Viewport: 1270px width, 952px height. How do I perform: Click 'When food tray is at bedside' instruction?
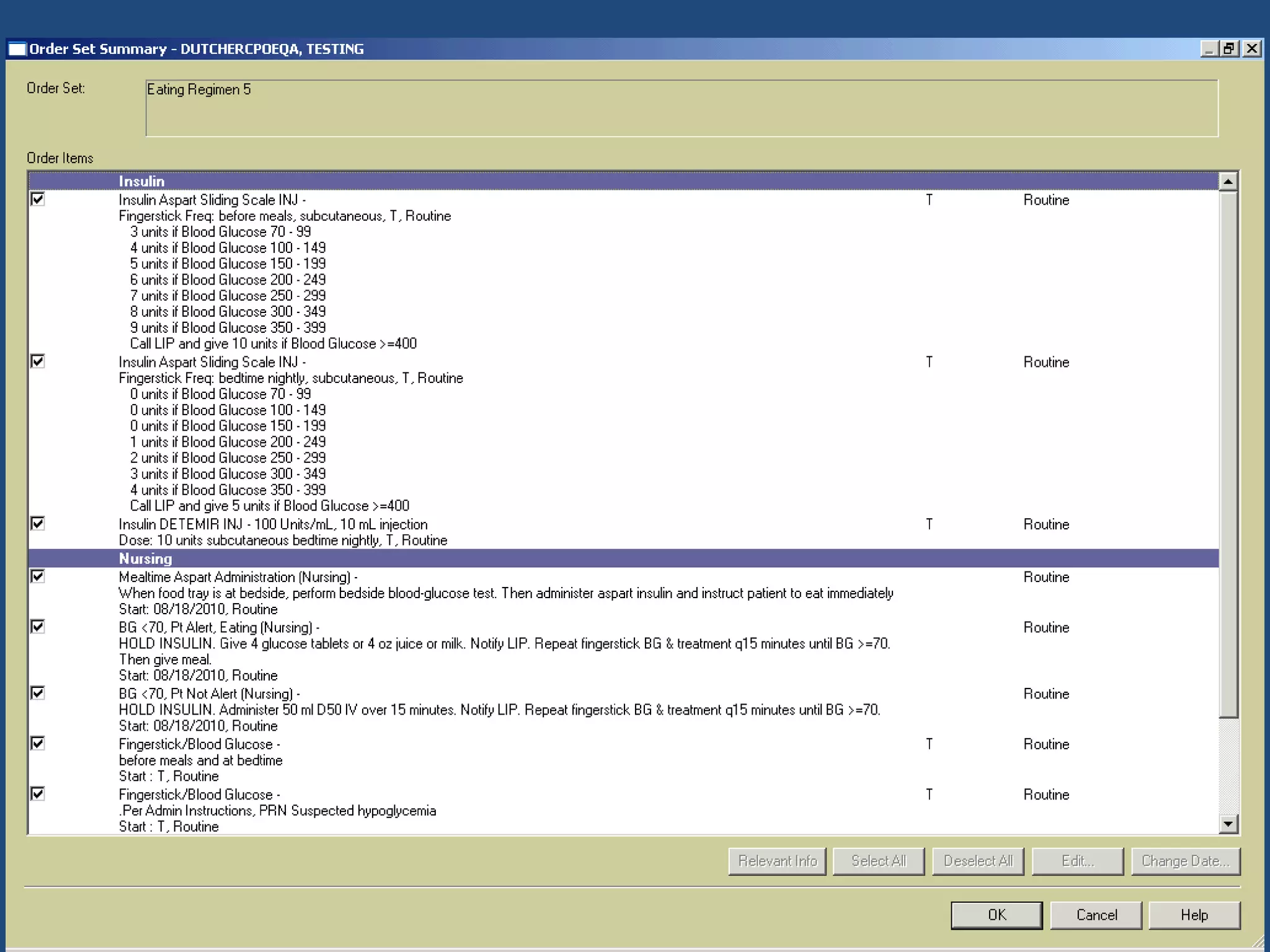pyautogui.click(x=506, y=593)
